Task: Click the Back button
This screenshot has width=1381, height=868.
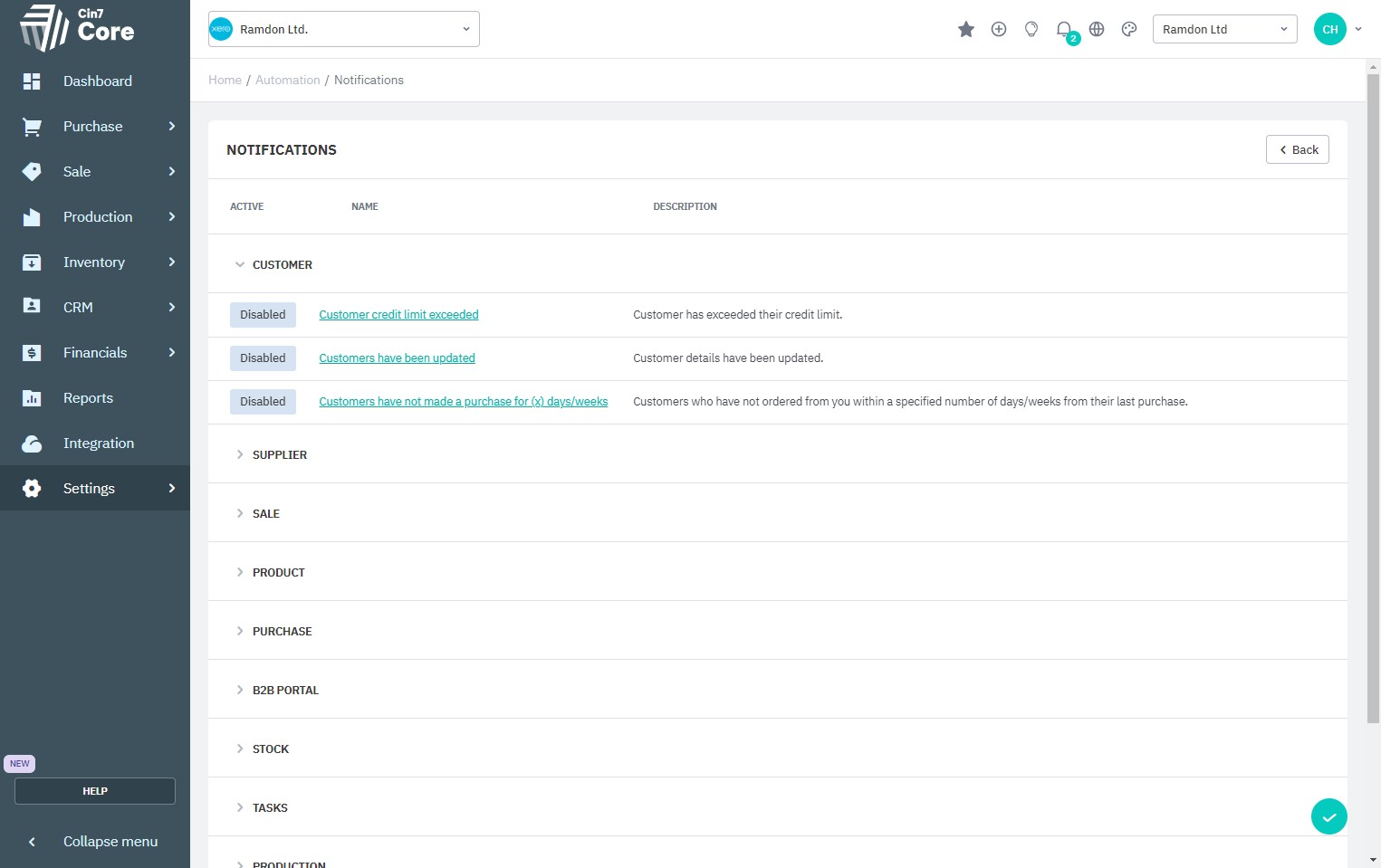Action: pyautogui.click(x=1297, y=150)
